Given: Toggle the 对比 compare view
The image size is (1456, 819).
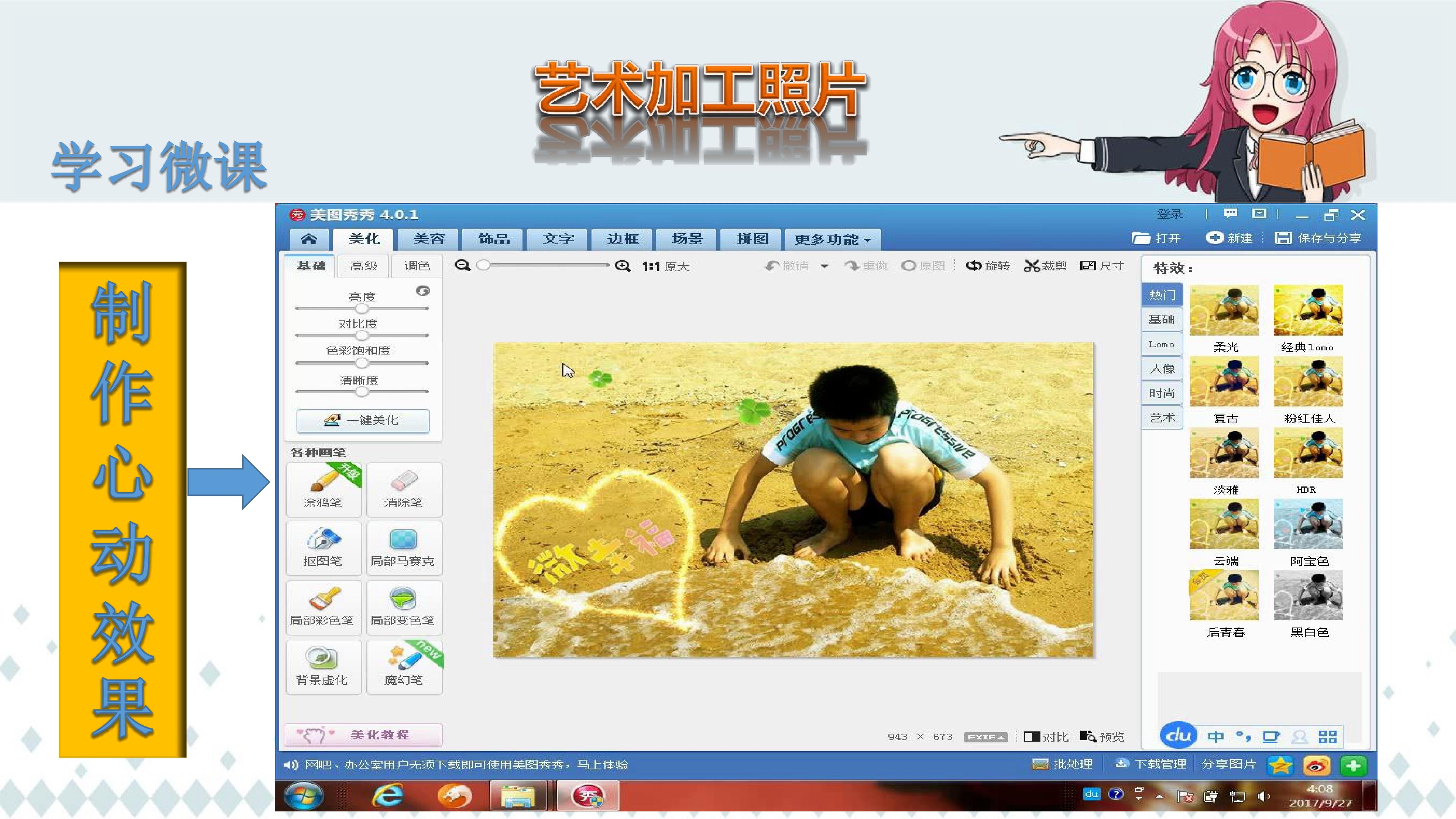Looking at the screenshot, I should [x=1046, y=736].
